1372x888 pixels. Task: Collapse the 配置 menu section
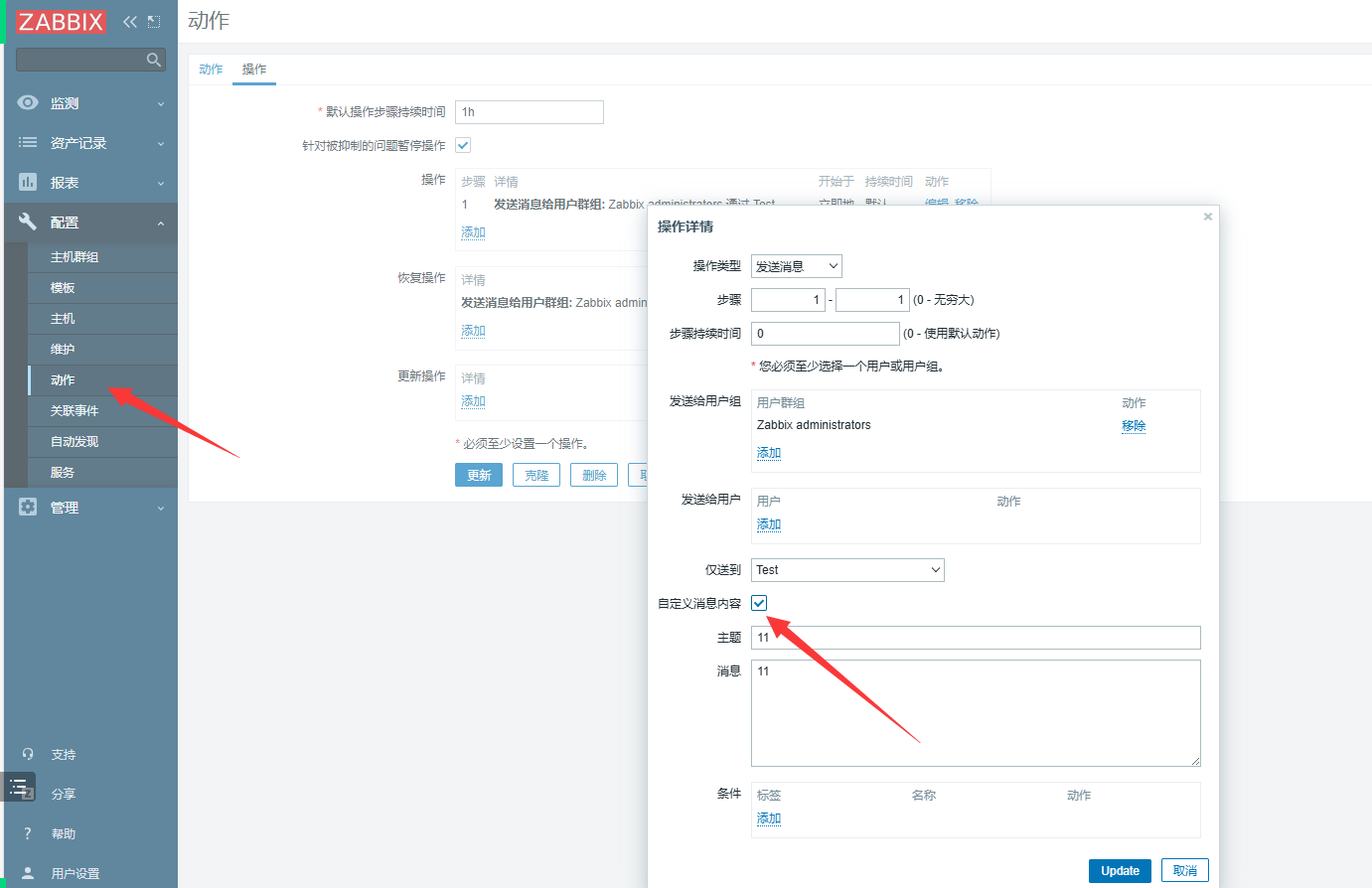(90, 222)
